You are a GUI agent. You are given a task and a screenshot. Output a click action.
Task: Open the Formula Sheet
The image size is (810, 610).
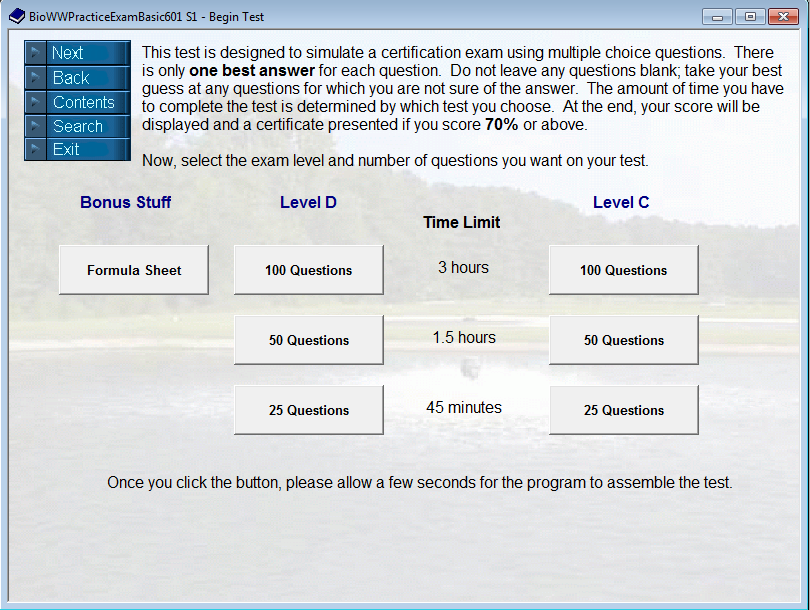point(132,268)
